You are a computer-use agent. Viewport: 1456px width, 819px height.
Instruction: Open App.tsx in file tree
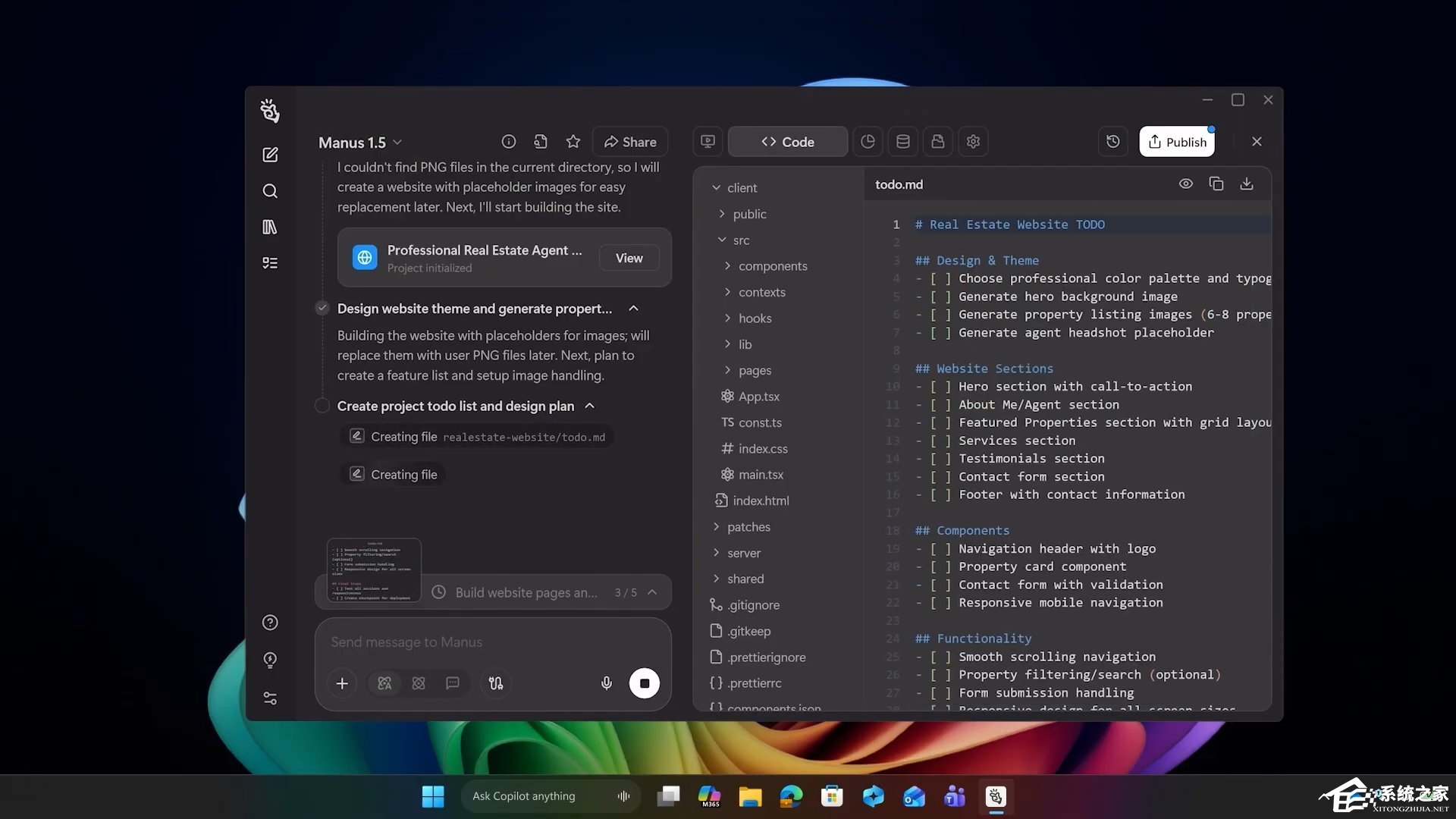coord(750,397)
